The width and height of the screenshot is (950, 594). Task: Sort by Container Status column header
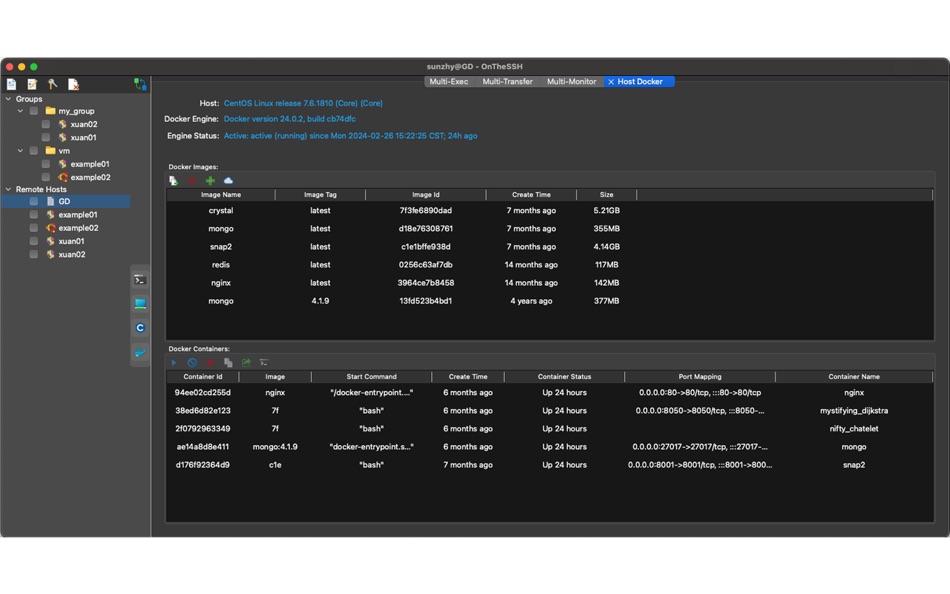pos(564,376)
